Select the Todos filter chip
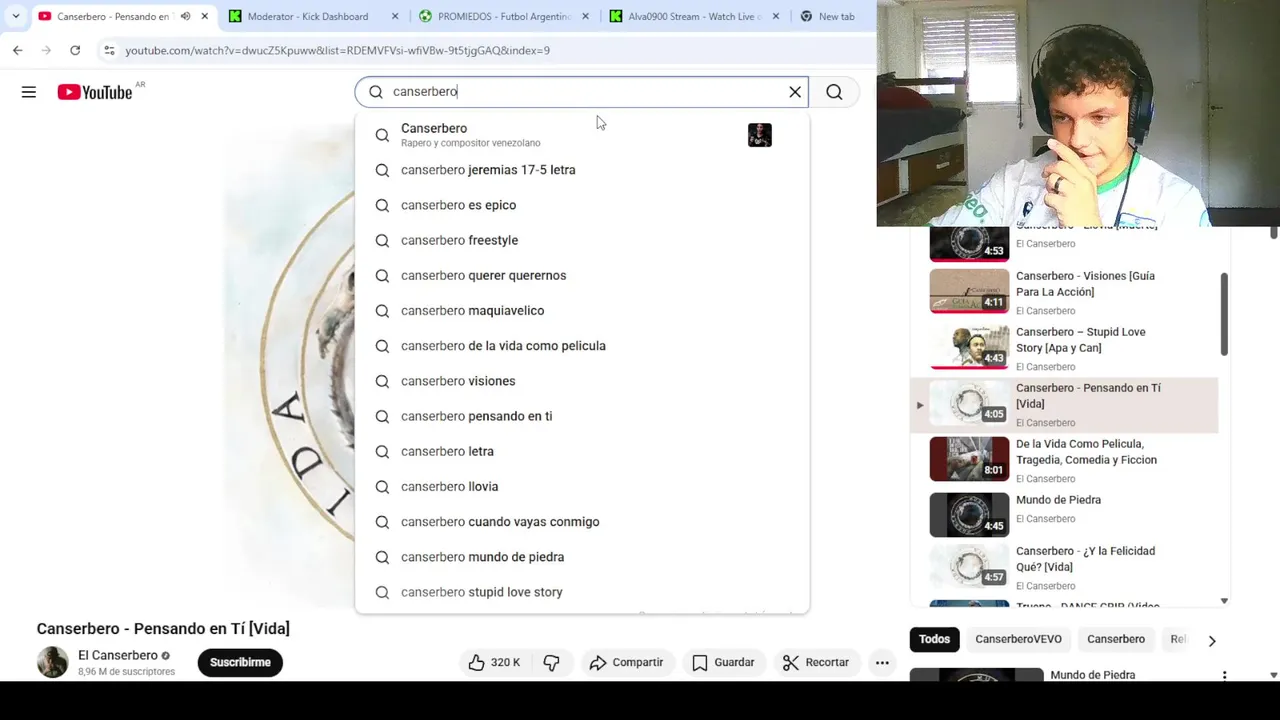Screen dimensions: 1280x720 [x=934, y=639]
